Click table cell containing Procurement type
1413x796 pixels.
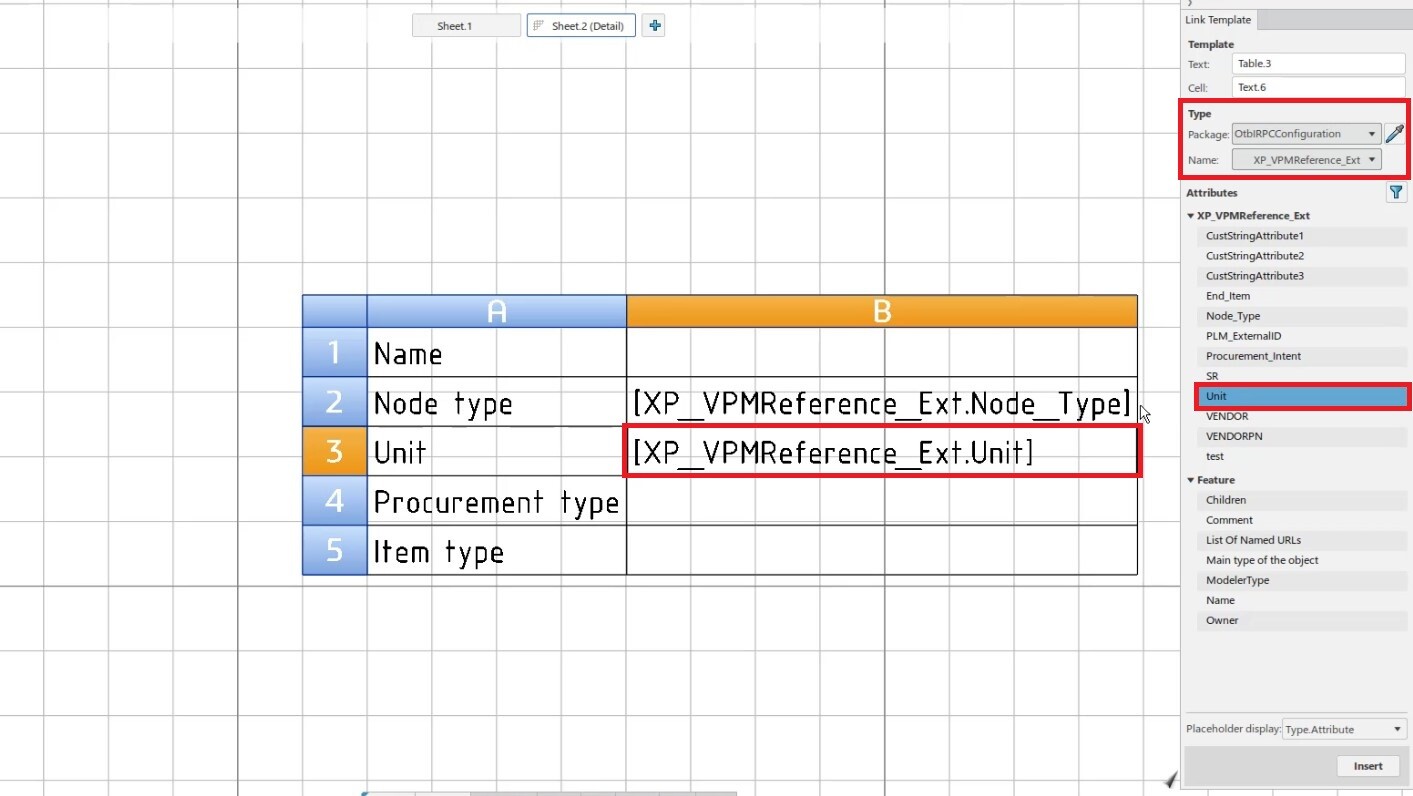point(497,501)
